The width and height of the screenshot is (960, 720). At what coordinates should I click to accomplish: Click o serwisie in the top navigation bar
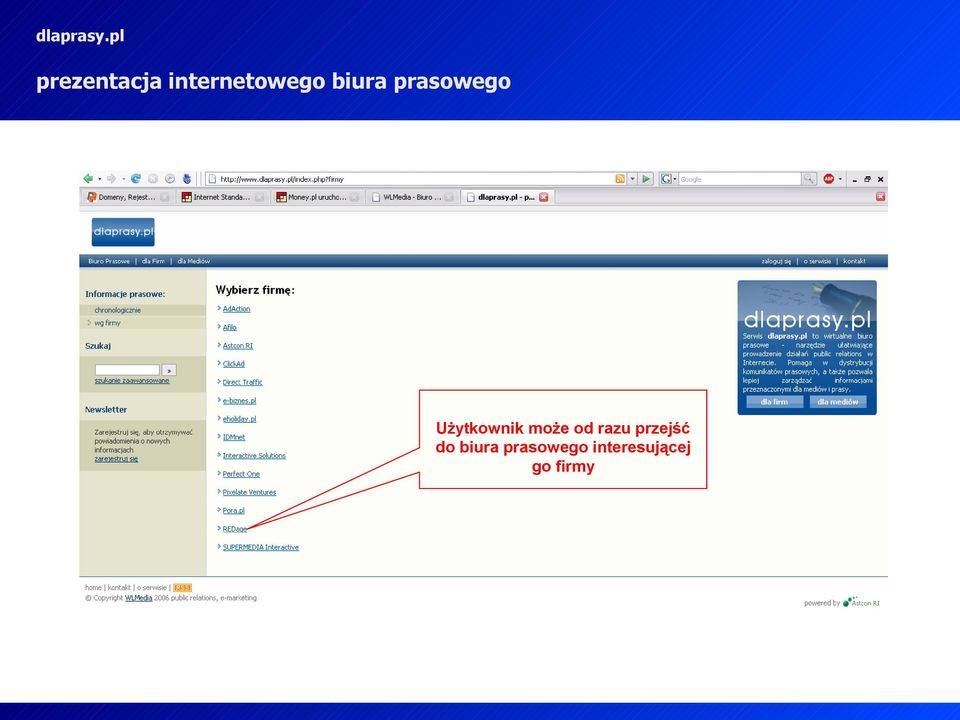tap(817, 261)
